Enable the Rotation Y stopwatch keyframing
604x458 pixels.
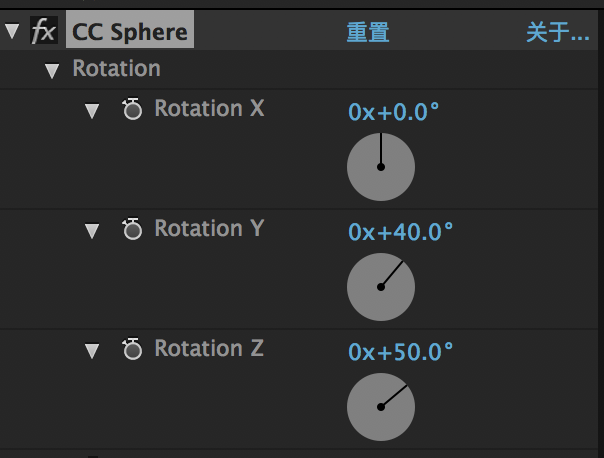tap(132, 230)
